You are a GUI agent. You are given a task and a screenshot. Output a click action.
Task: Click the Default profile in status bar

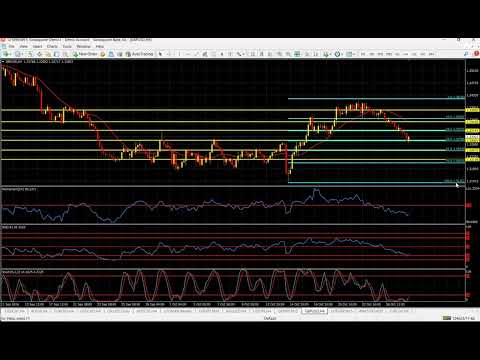point(270,318)
